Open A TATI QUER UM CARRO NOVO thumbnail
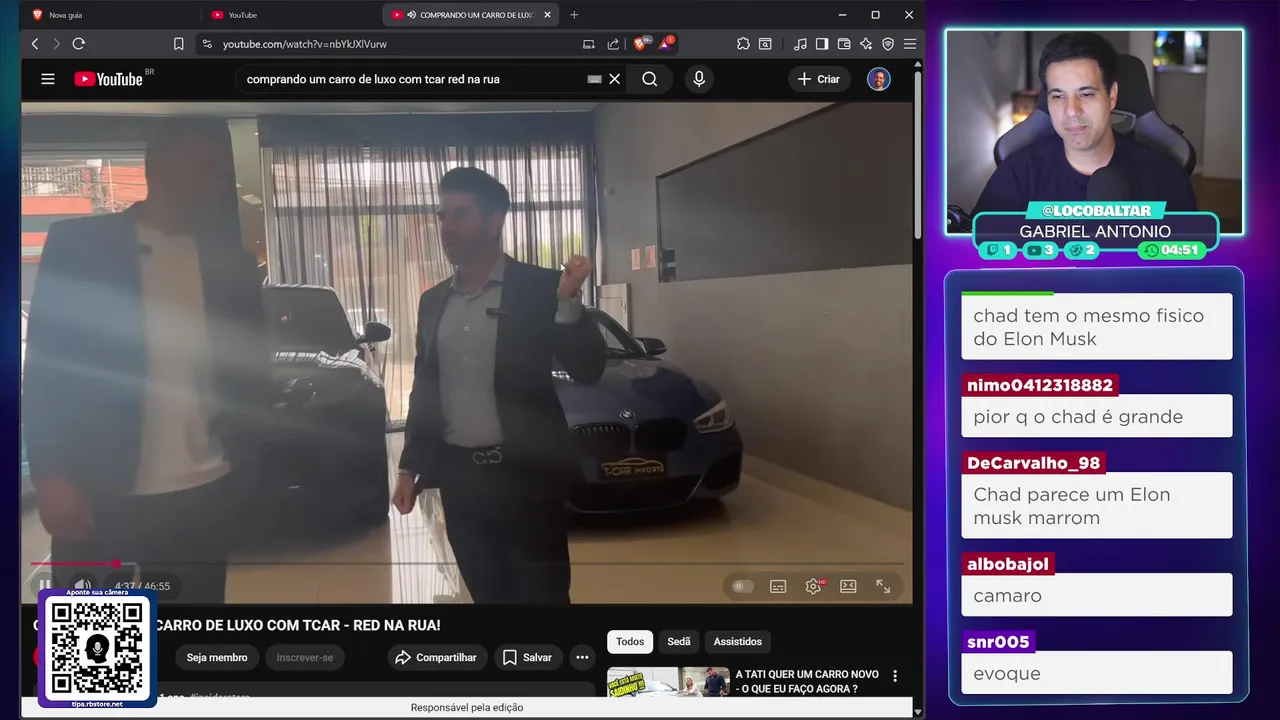 click(x=668, y=682)
